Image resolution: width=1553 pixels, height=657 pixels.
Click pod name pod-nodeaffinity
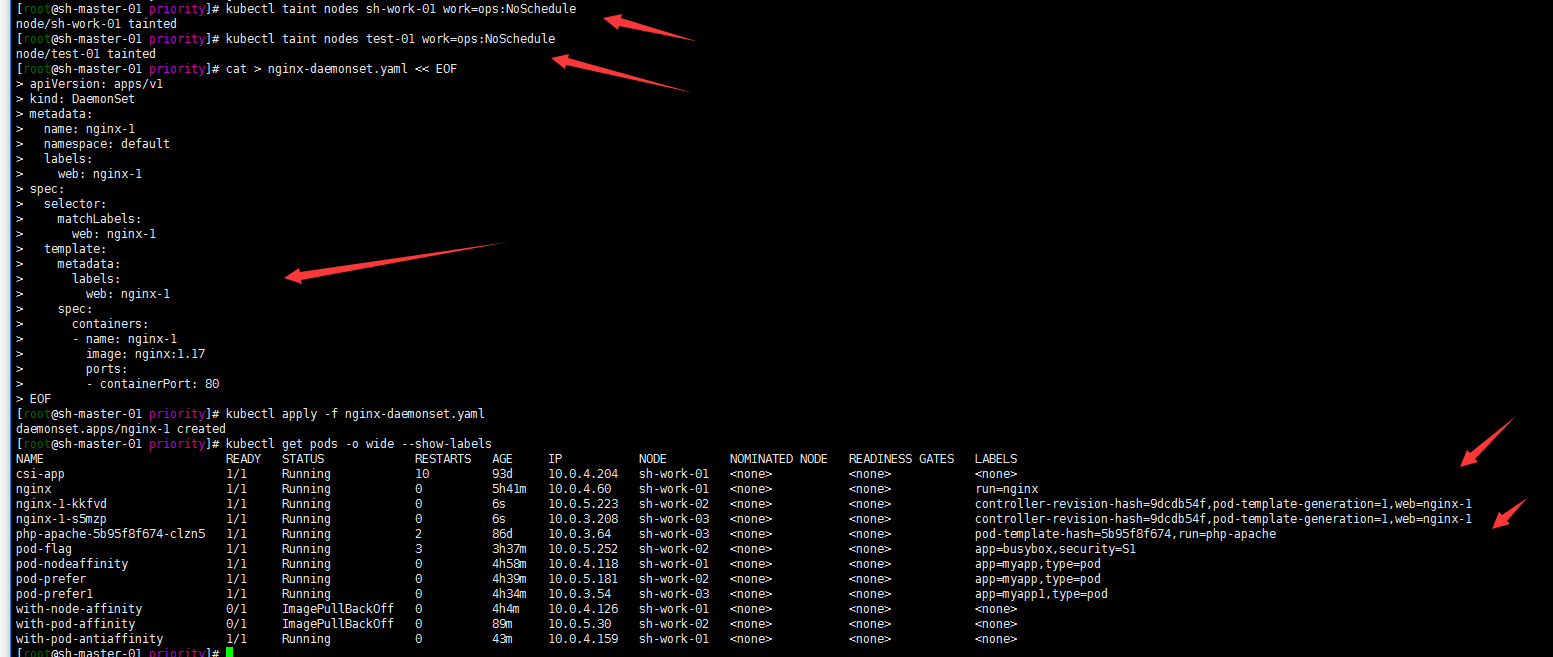[72, 564]
